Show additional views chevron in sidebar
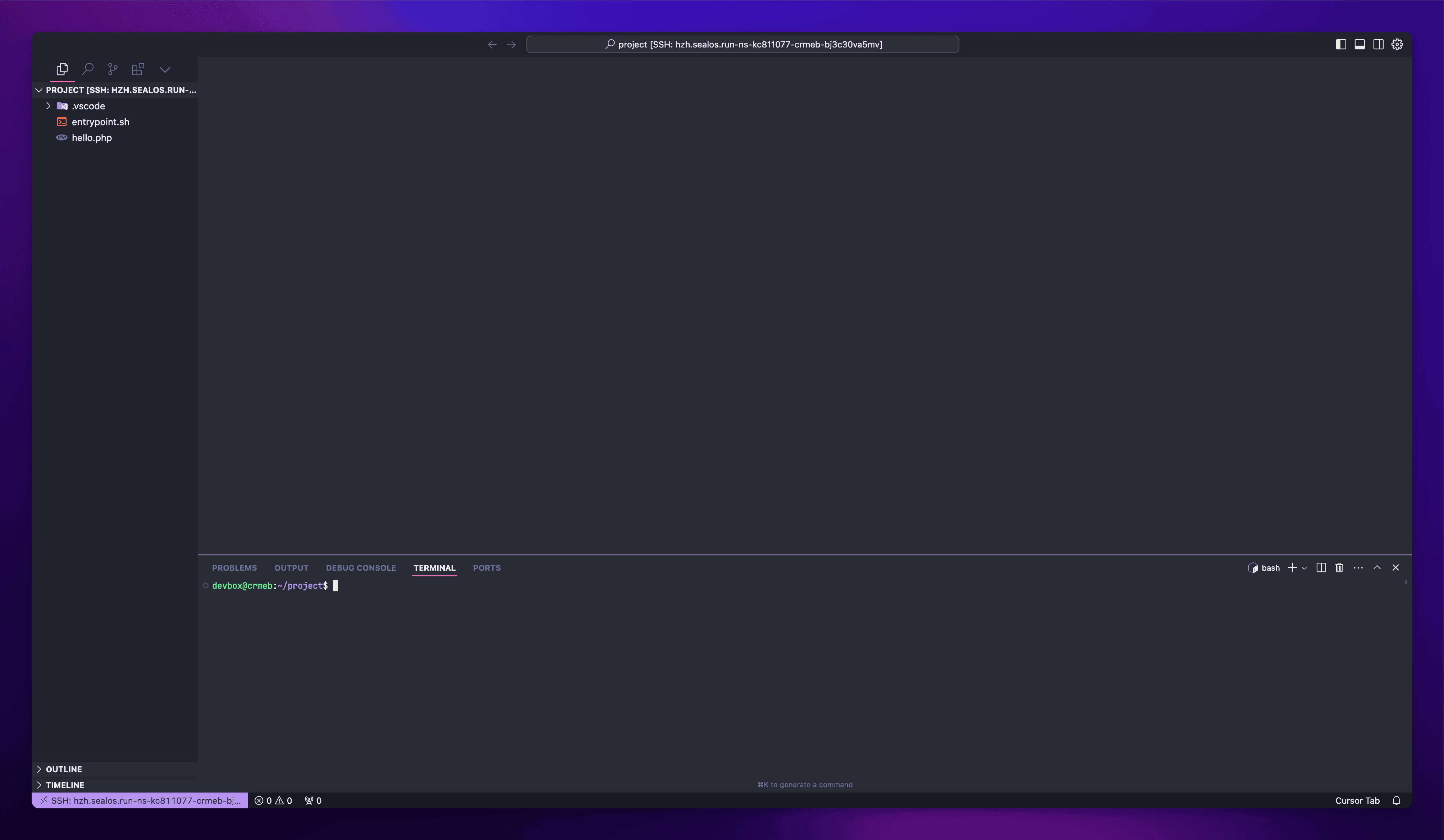 (x=165, y=70)
